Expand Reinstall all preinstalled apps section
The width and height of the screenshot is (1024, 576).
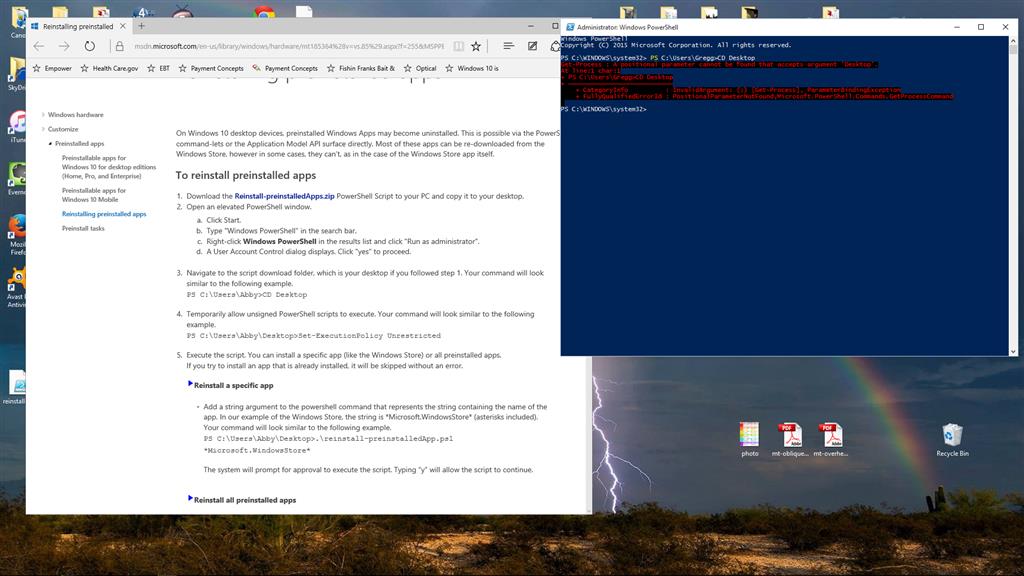tap(190, 499)
